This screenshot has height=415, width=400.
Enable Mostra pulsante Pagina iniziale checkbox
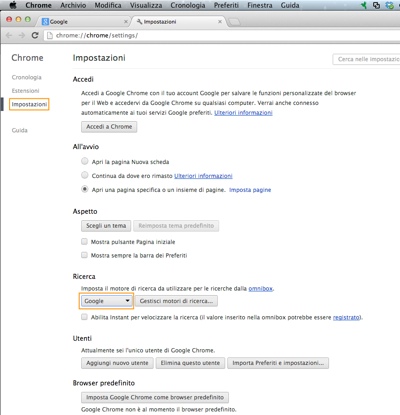tap(84, 241)
